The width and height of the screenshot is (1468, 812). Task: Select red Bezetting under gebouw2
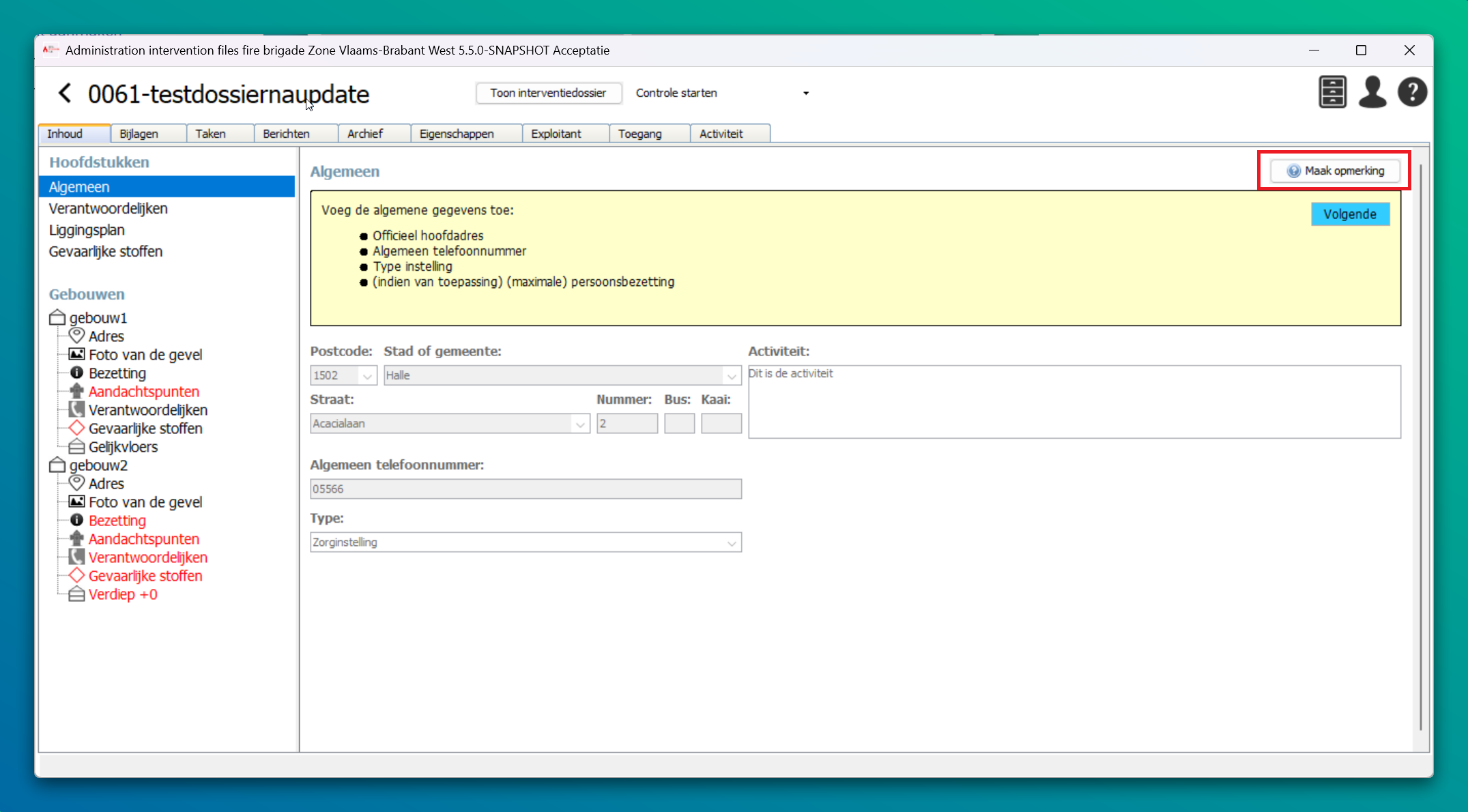tap(117, 521)
